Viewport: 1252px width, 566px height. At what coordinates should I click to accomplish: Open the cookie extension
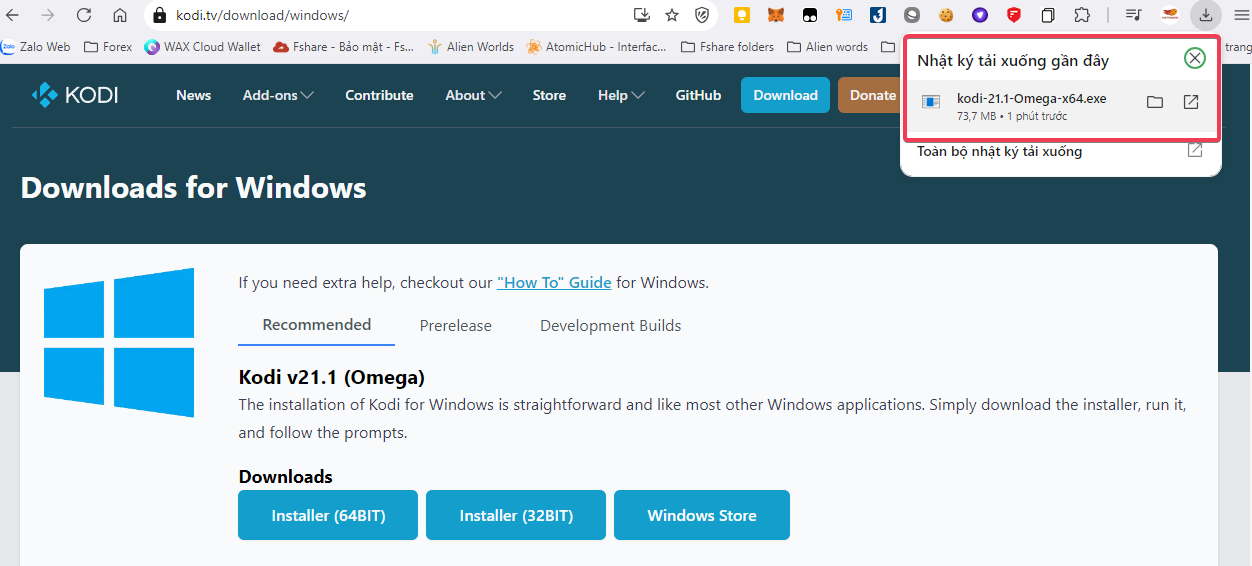point(946,15)
